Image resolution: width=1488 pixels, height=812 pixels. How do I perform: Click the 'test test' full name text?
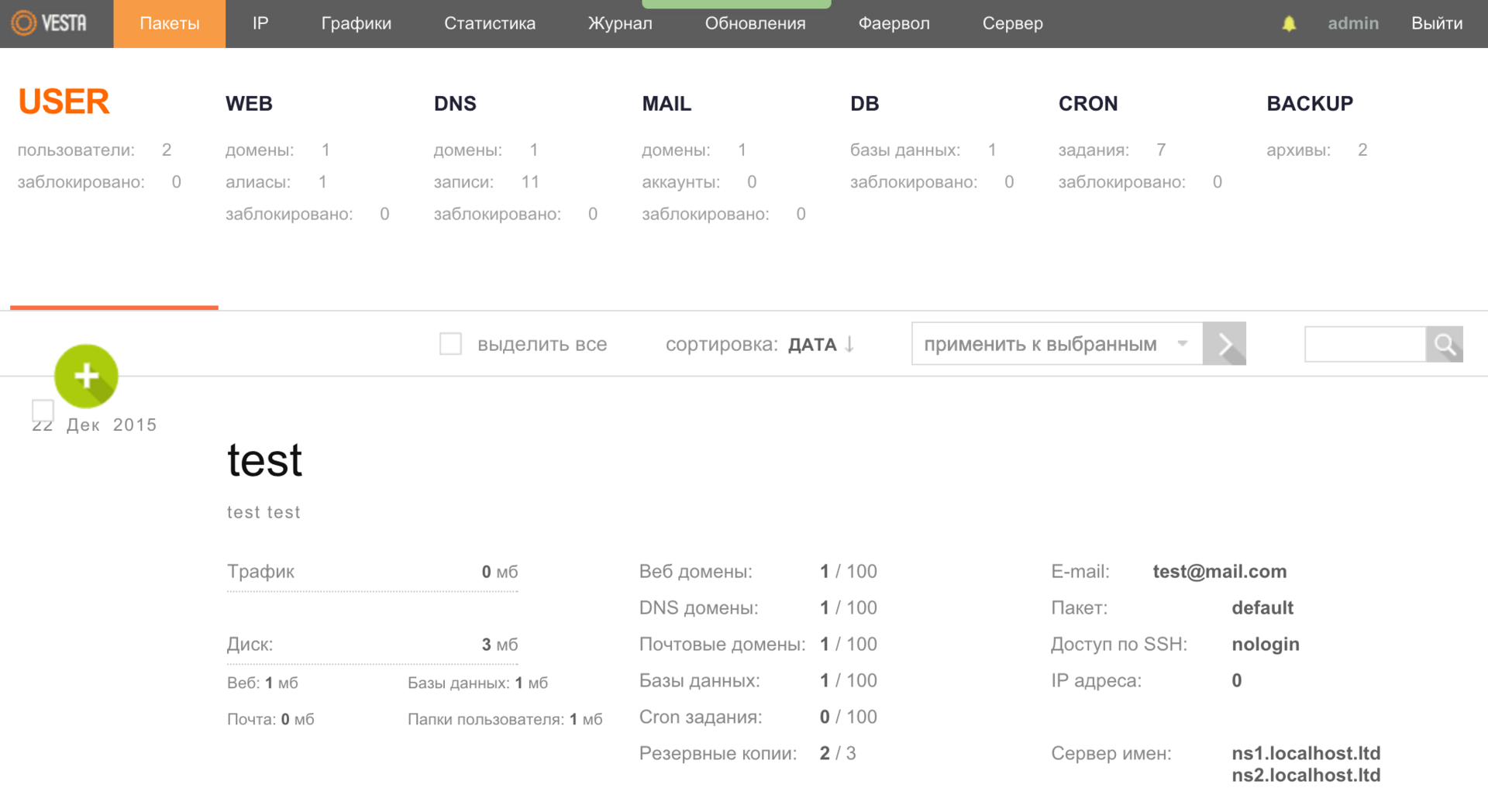263,512
